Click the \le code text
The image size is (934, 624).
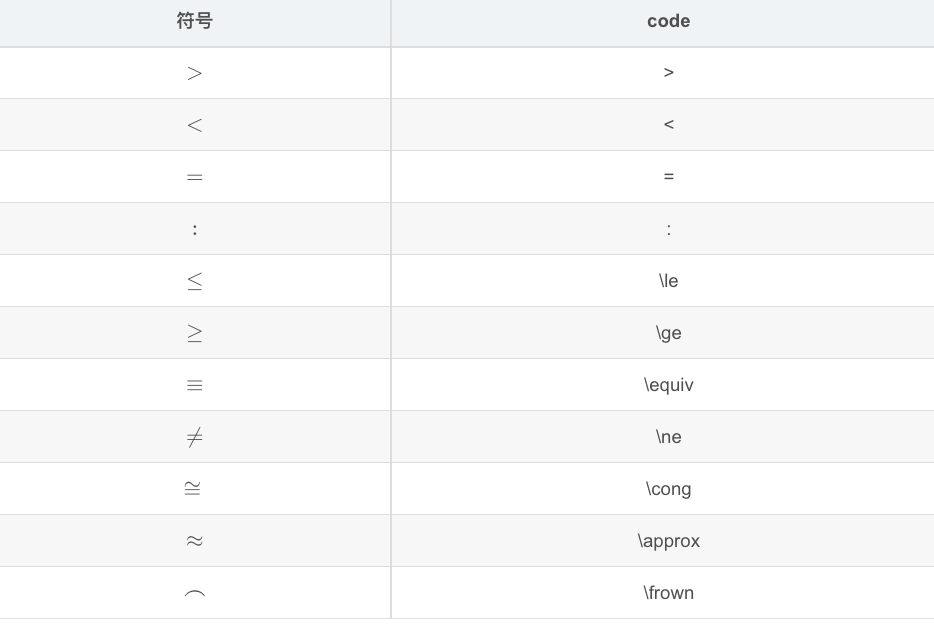tap(668, 281)
